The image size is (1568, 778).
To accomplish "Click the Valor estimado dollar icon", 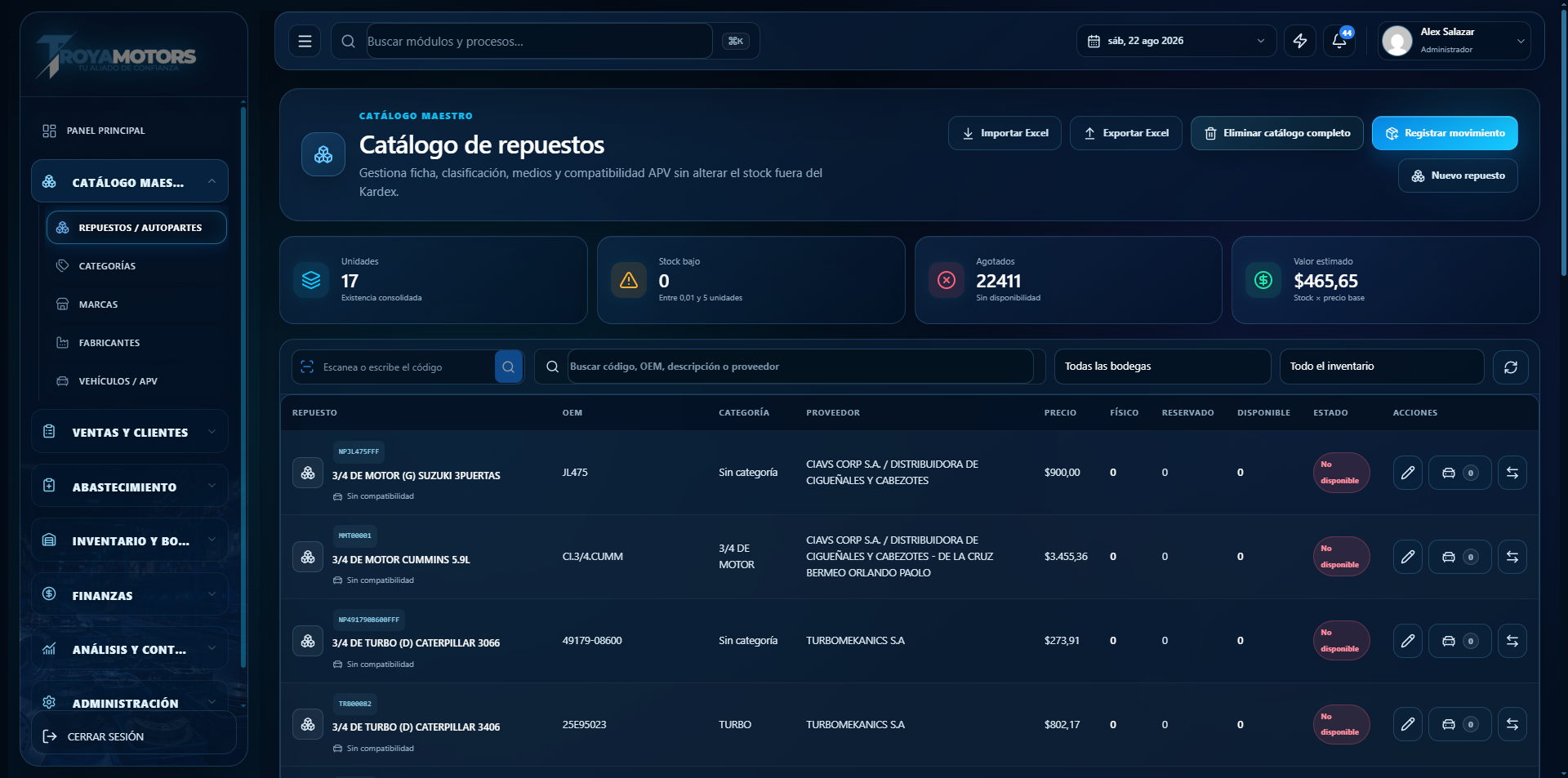I will [x=1263, y=280].
